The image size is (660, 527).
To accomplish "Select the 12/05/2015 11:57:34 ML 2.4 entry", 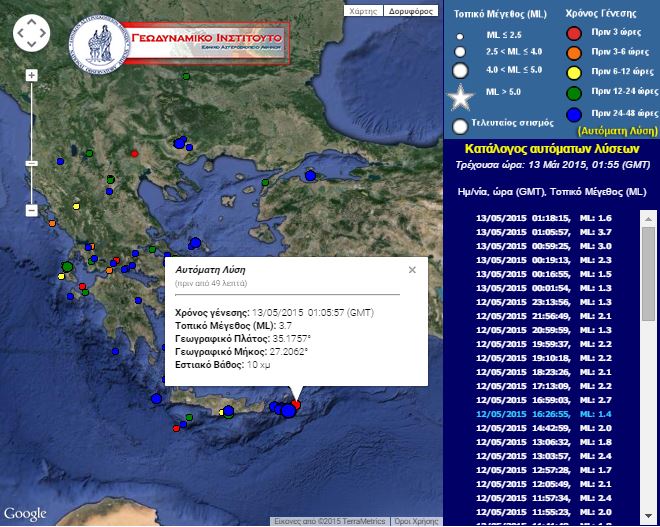I will click(543, 498).
